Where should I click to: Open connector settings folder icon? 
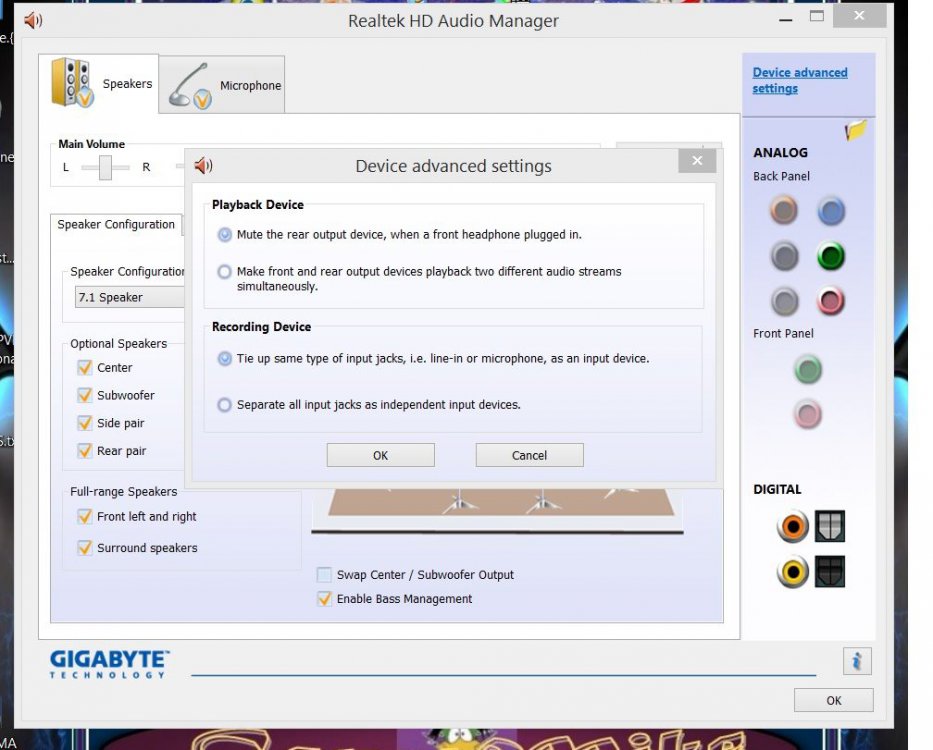point(856,130)
